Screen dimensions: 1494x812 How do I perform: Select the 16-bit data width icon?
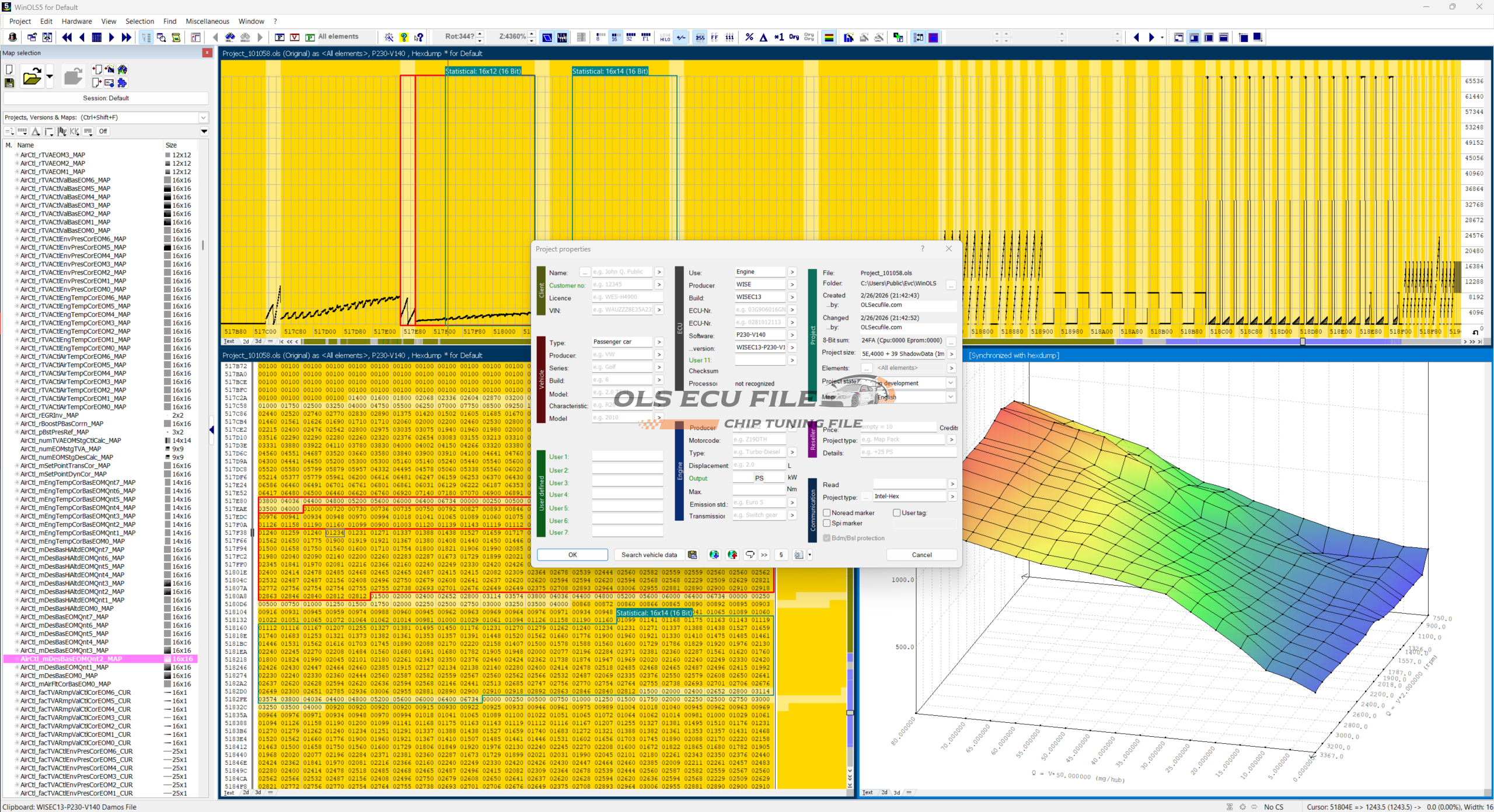pos(615,37)
